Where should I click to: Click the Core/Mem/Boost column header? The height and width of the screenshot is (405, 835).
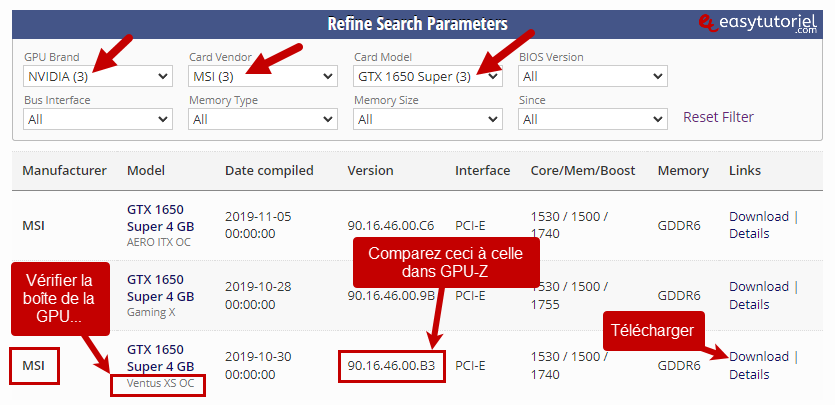pyautogui.click(x=583, y=170)
